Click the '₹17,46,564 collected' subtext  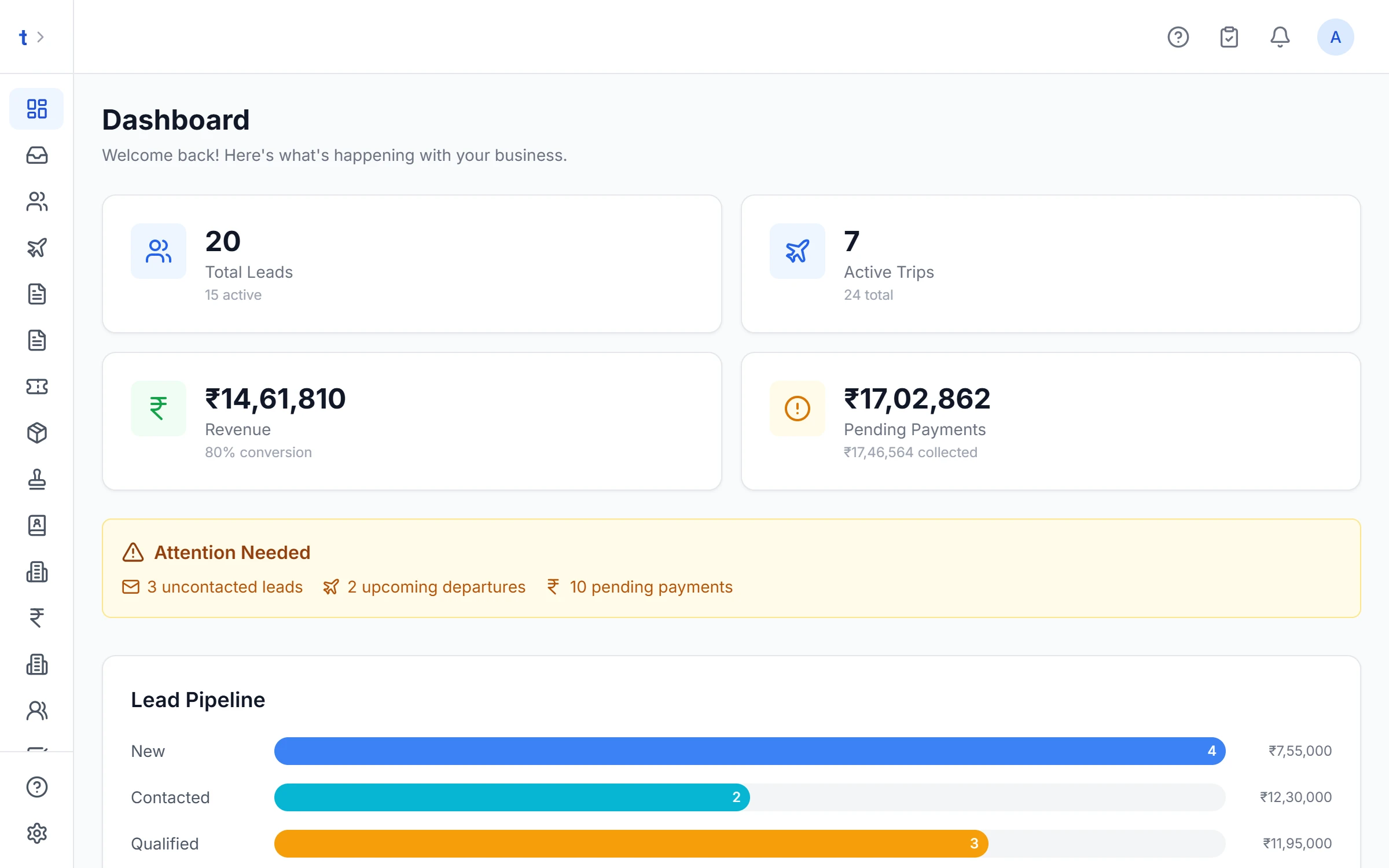click(x=910, y=452)
